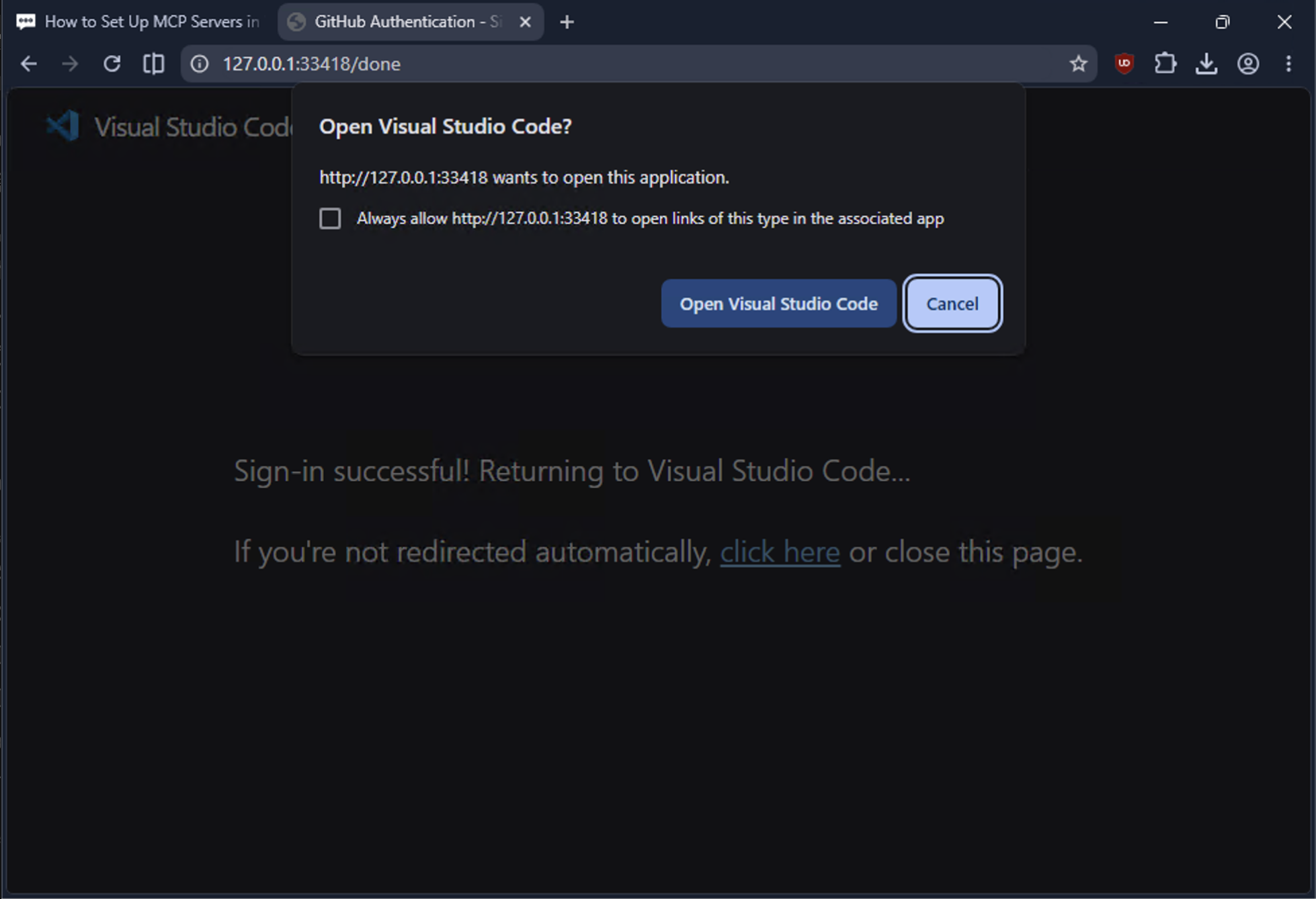Close the GitHub Authentication tab
The image size is (1316, 899).
pyautogui.click(x=525, y=22)
